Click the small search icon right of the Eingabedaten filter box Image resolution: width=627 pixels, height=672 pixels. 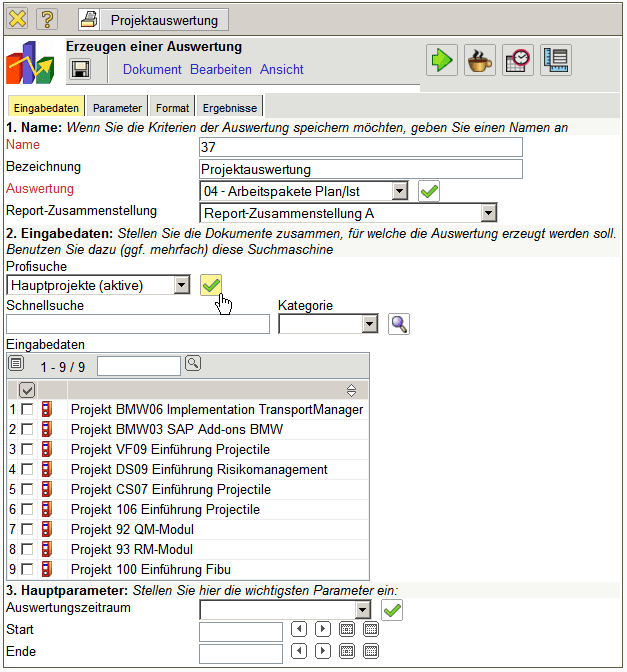(x=193, y=363)
